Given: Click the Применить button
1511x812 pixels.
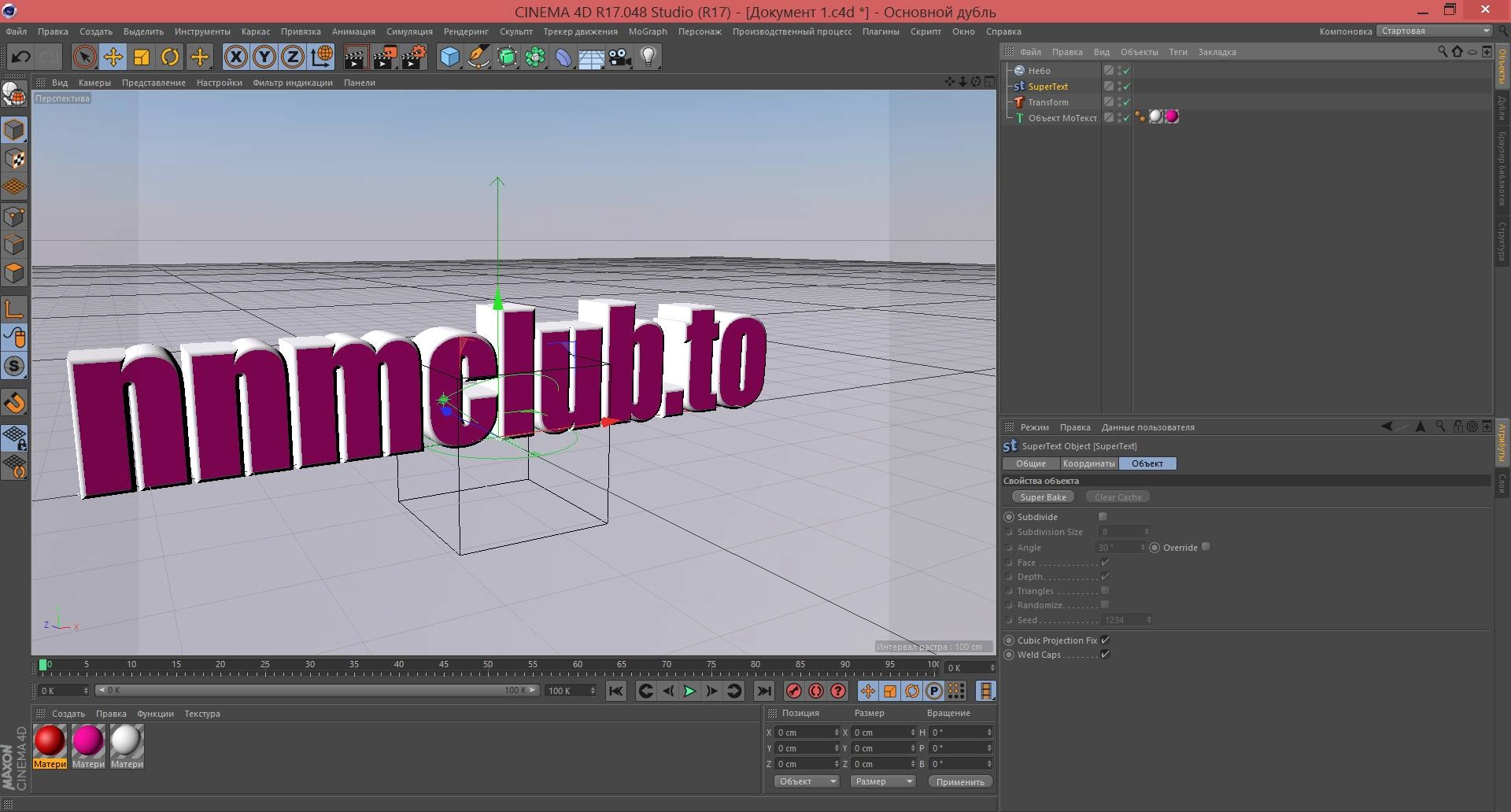Looking at the screenshot, I should pyautogui.click(x=960, y=781).
